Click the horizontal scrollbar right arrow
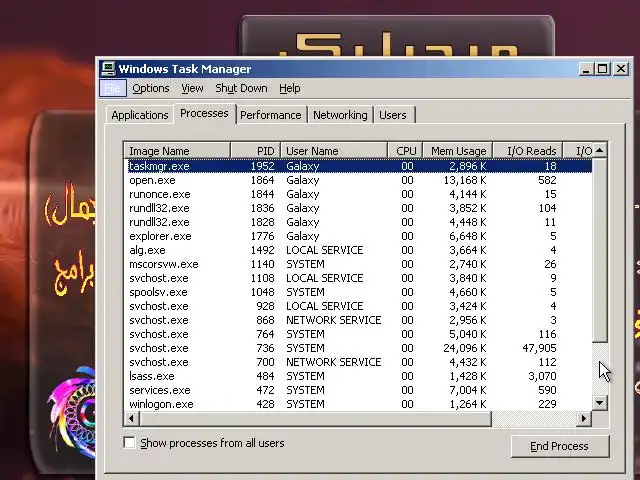The height and width of the screenshot is (480, 640). tap(584, 418)
